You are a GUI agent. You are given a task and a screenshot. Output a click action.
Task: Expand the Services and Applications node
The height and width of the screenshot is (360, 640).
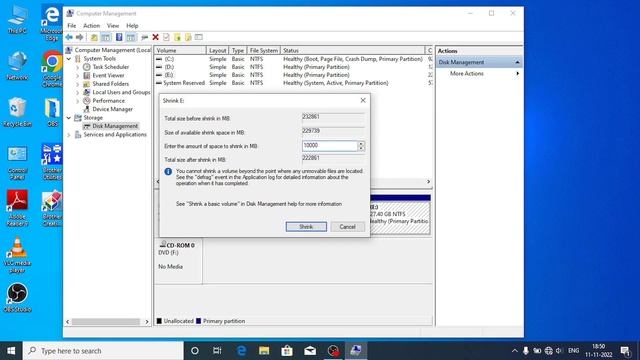click(69, 135)
